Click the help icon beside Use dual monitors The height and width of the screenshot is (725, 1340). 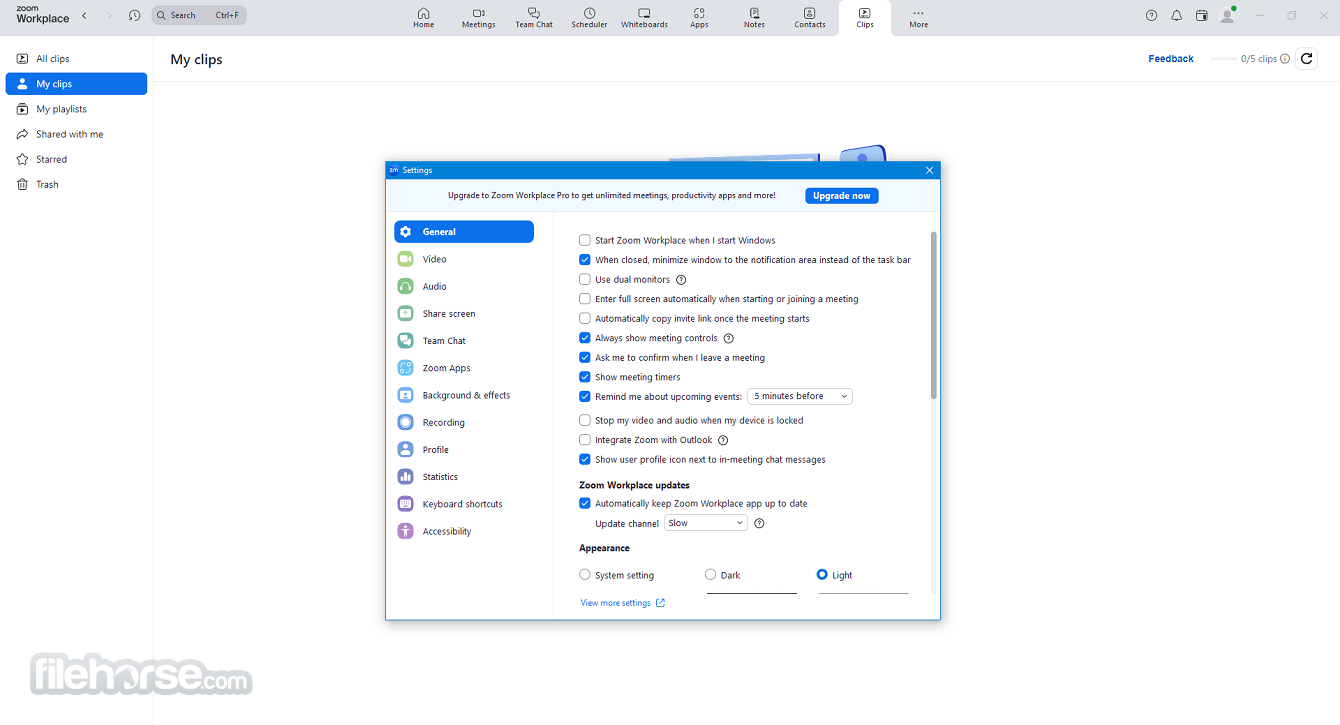681,280
